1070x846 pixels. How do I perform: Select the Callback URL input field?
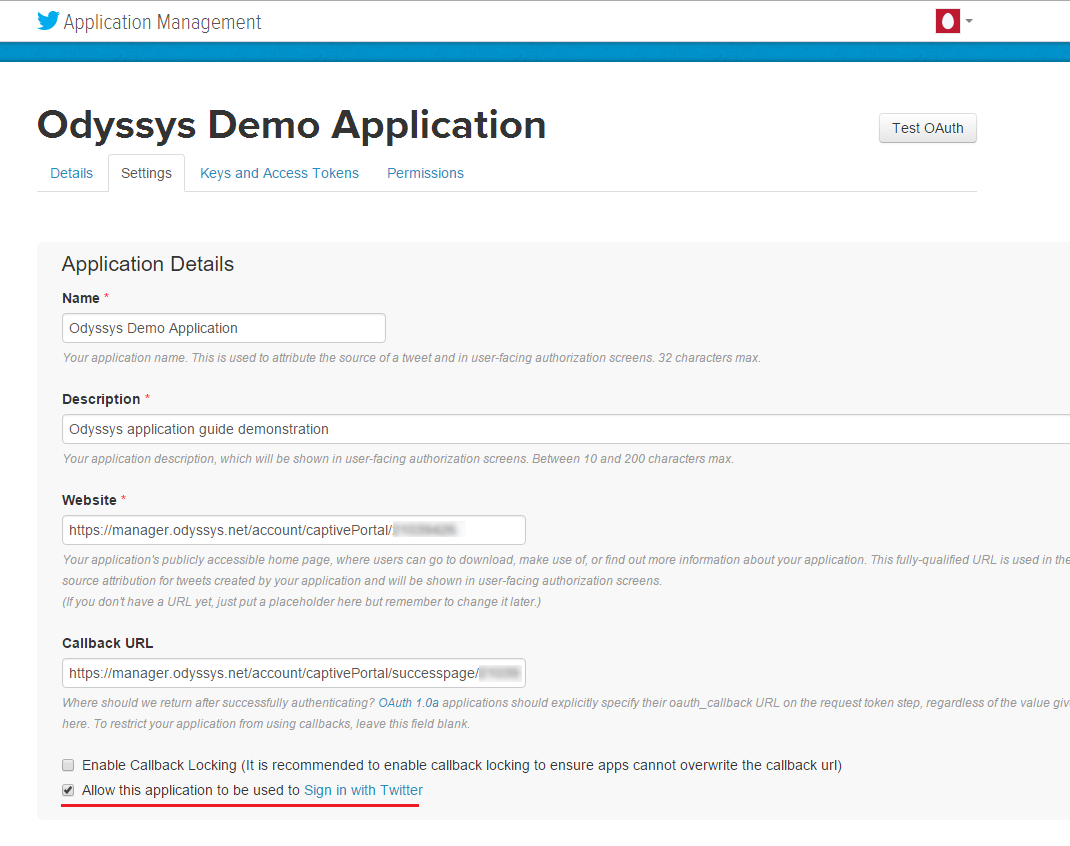pyautogui.click(x=293, y=673)
